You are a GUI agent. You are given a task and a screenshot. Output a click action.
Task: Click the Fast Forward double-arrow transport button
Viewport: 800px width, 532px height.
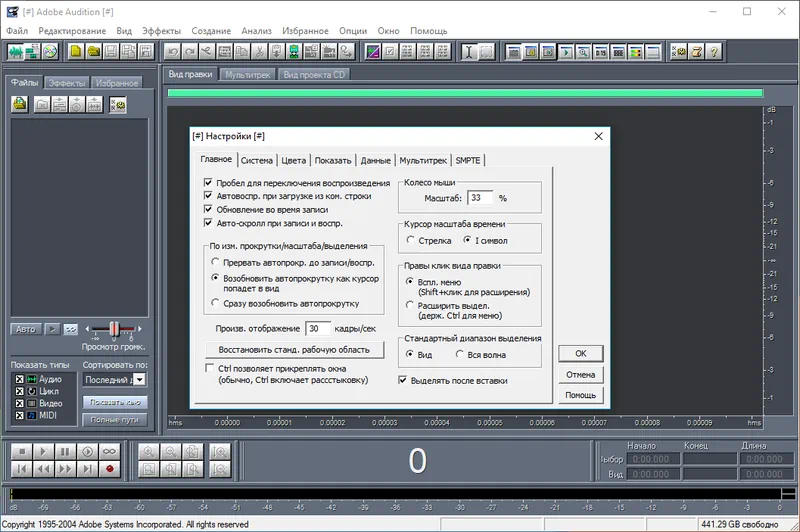click(65, 469)
